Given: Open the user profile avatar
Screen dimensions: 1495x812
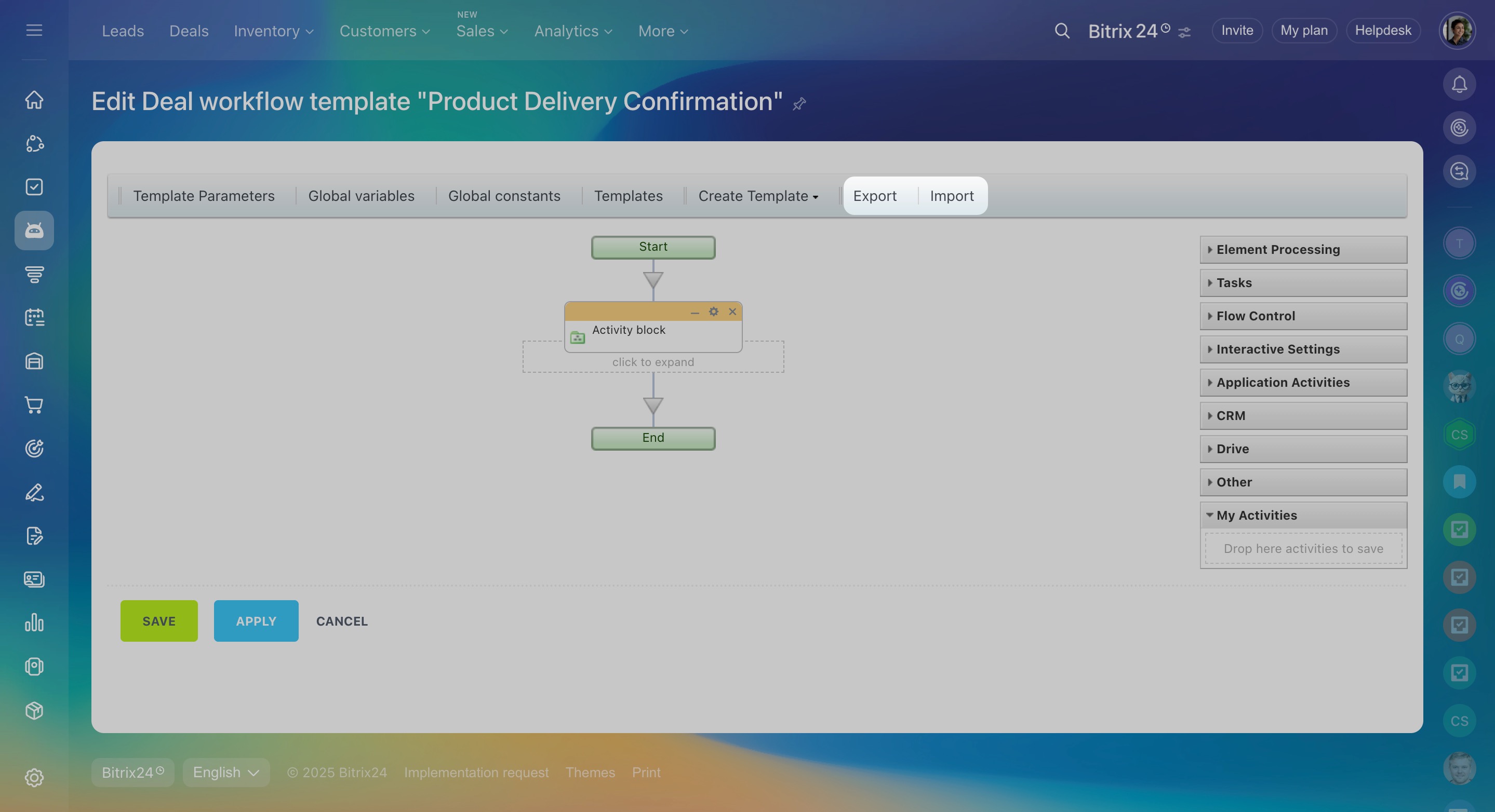Looking at the screenshot, I should point(1457,31).
